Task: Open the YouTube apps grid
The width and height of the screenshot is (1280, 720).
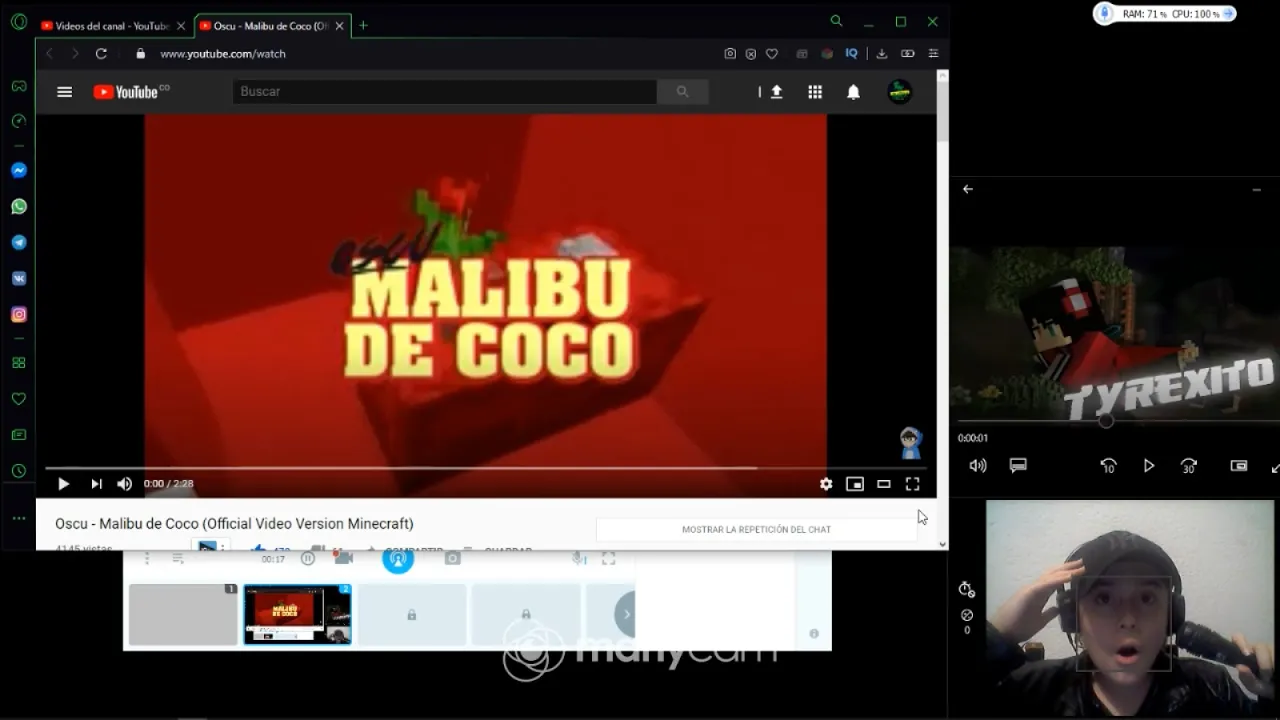Action: pos(815,92)
